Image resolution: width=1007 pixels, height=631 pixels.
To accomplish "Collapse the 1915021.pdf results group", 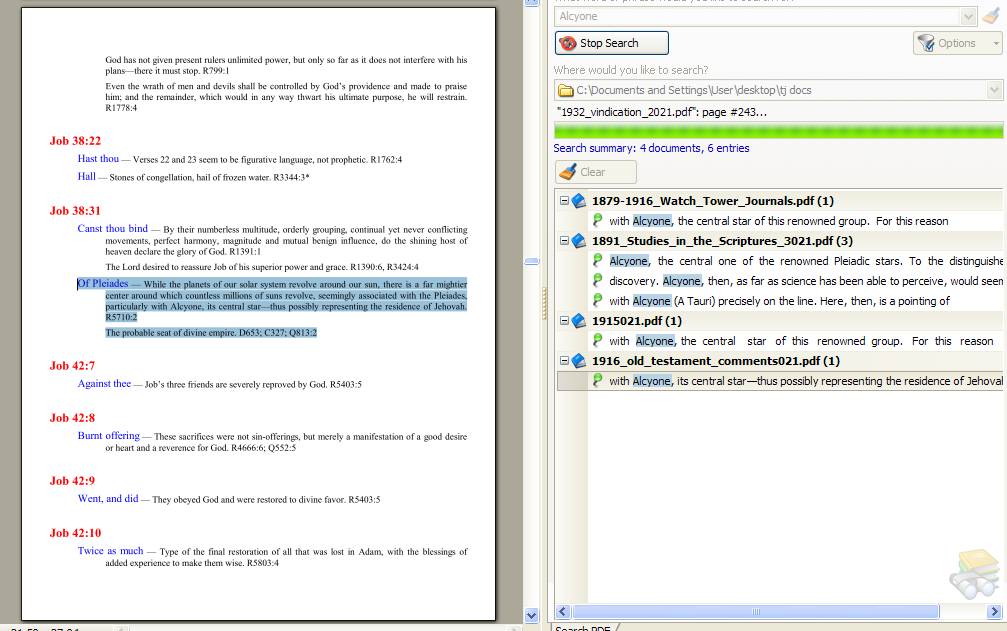I will [x=564, y=320].
